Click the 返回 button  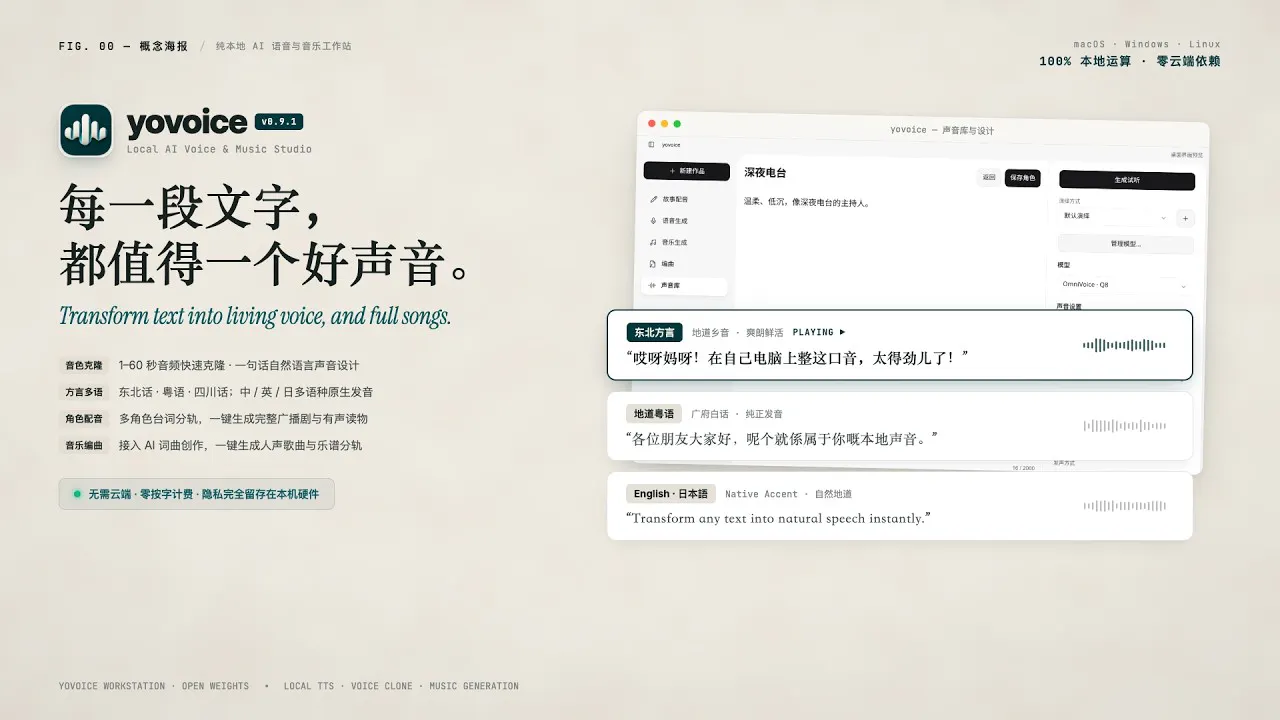tap(988, 177)
